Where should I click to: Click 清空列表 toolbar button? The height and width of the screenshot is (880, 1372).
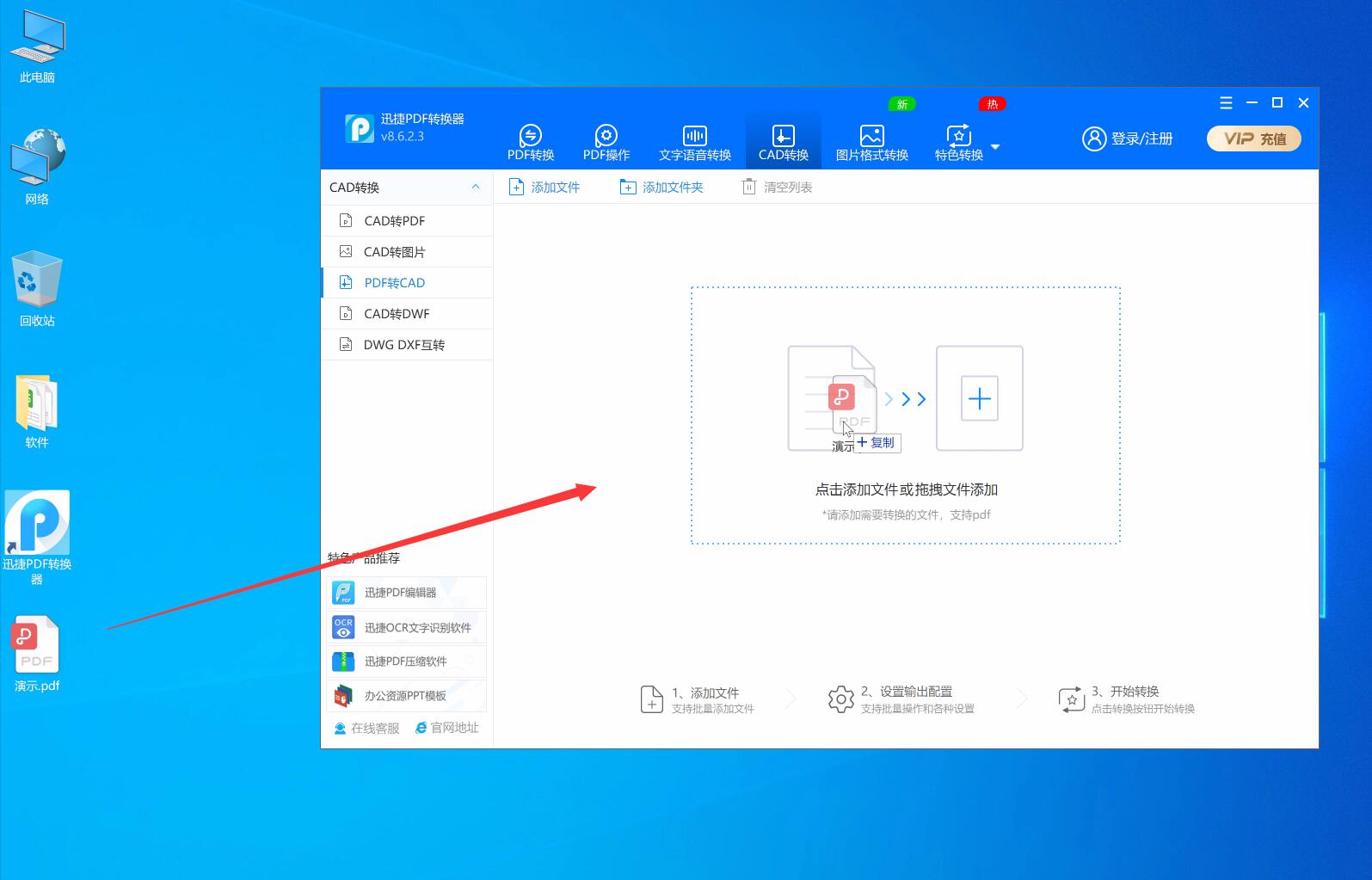777,187
